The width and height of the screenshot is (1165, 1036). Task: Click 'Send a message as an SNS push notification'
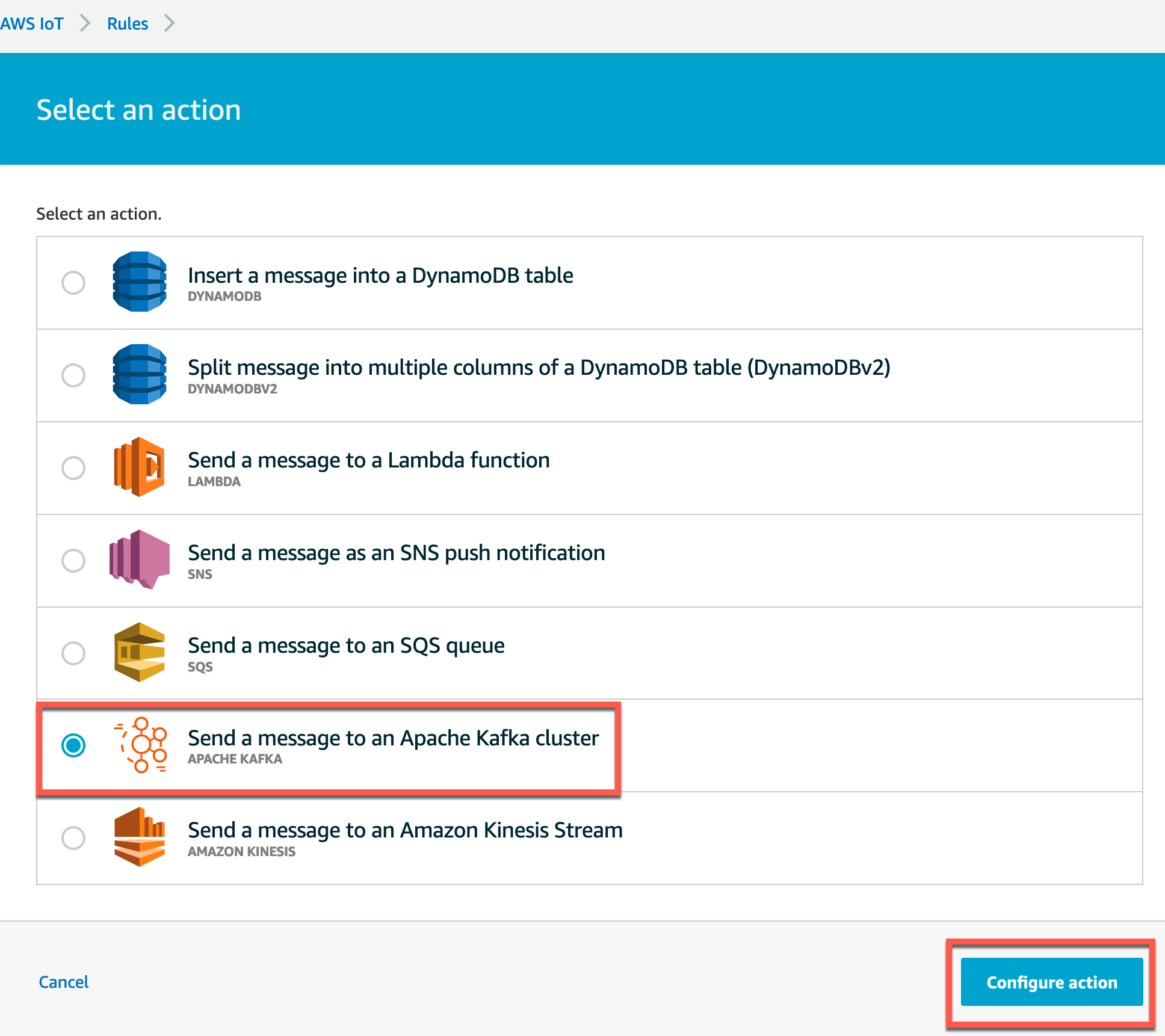(x=397, y=553)
